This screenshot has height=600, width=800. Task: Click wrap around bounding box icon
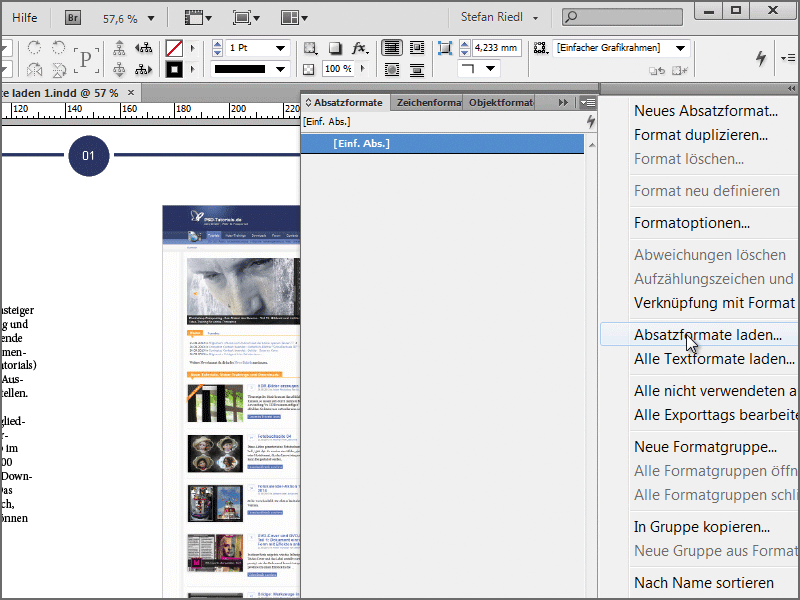click(x=417, y=48)
